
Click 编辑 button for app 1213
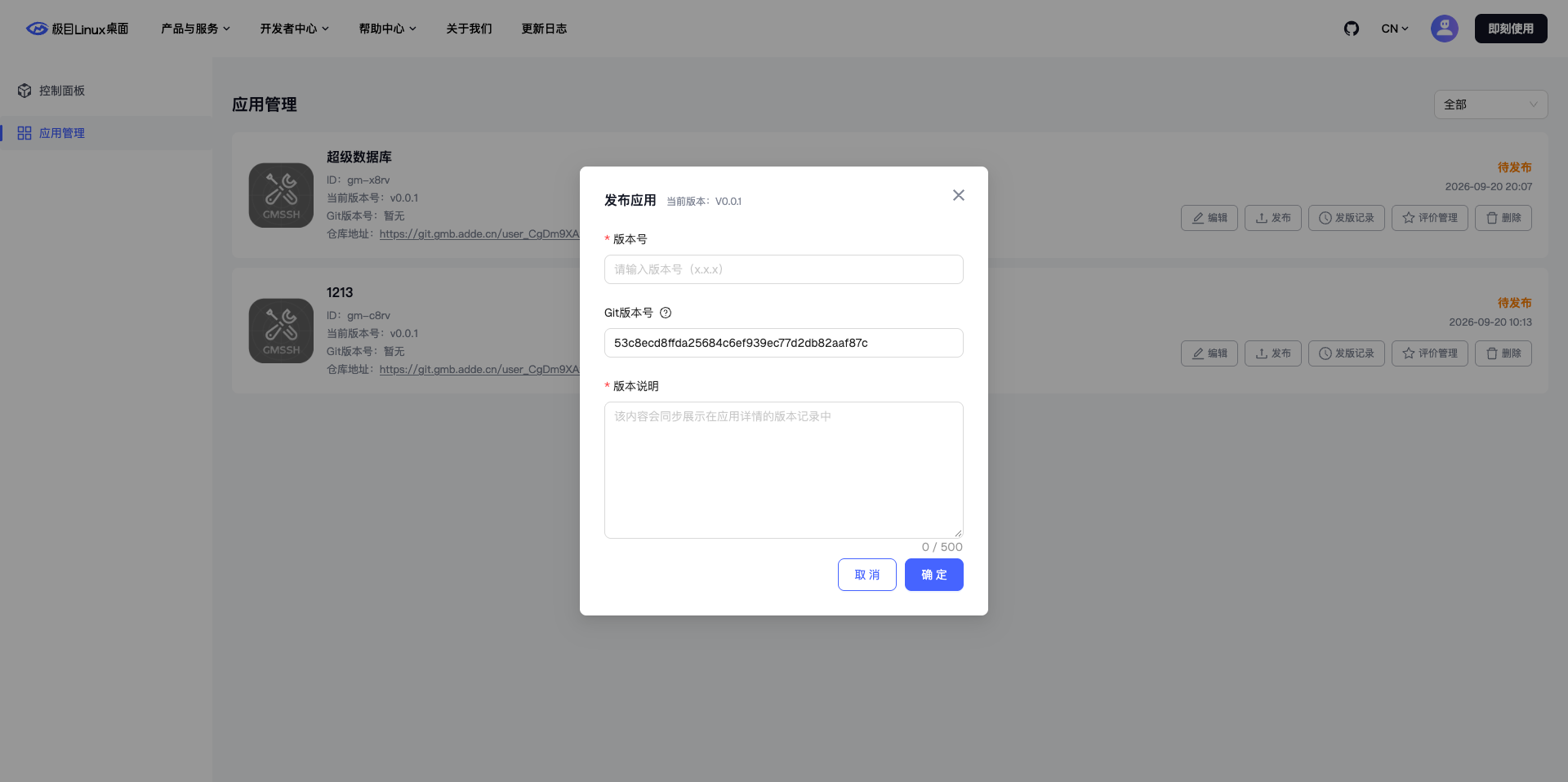[1209, 353]
